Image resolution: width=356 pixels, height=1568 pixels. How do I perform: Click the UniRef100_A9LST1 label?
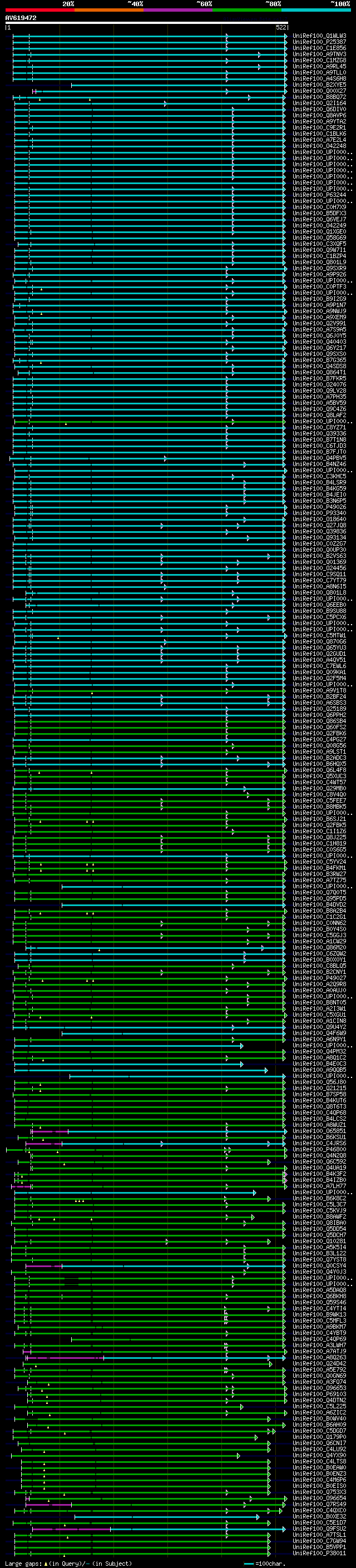[319, 753]
